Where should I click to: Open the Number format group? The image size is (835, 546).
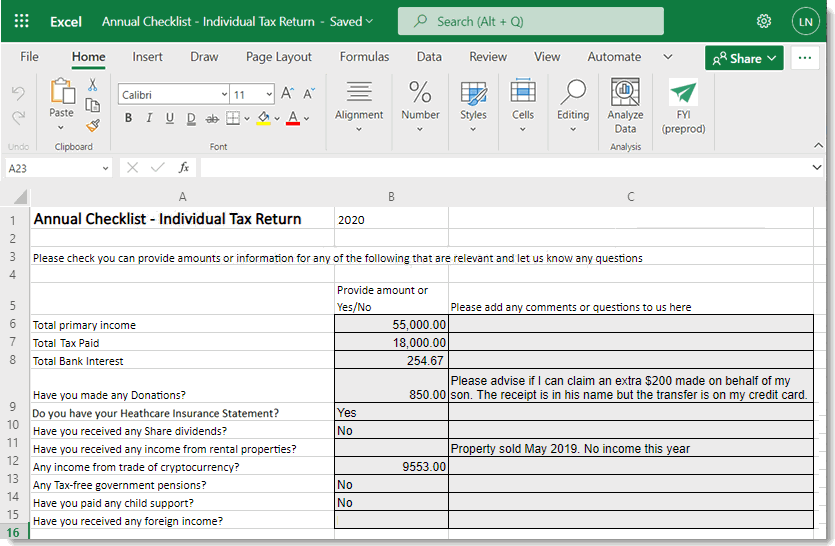click(420, 105)
